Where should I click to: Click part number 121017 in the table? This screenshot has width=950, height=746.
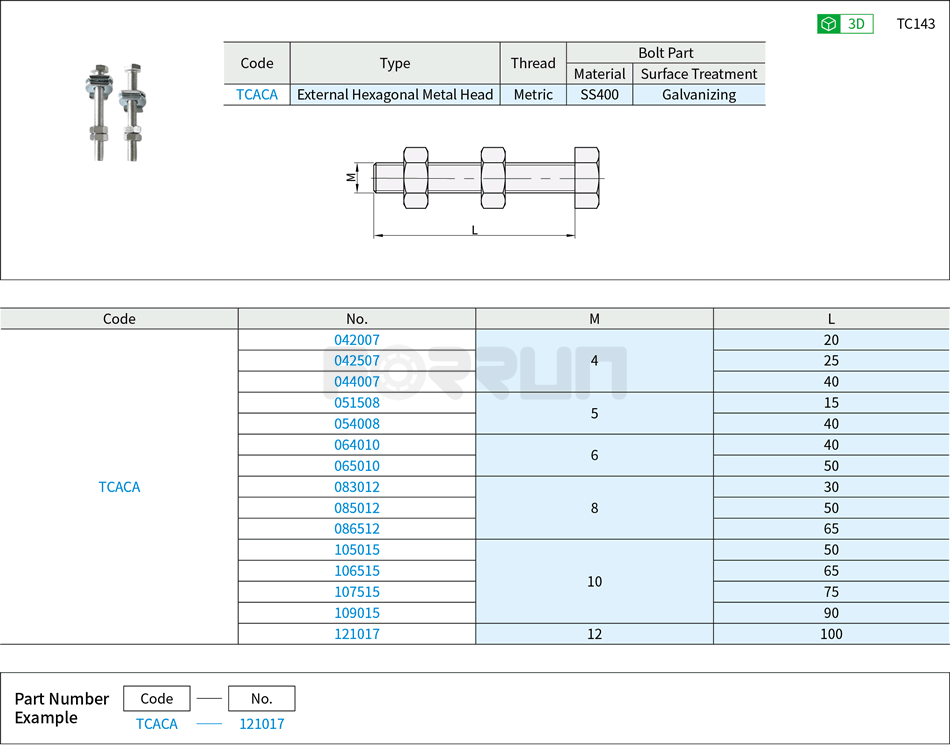click(x=356, y=634)
